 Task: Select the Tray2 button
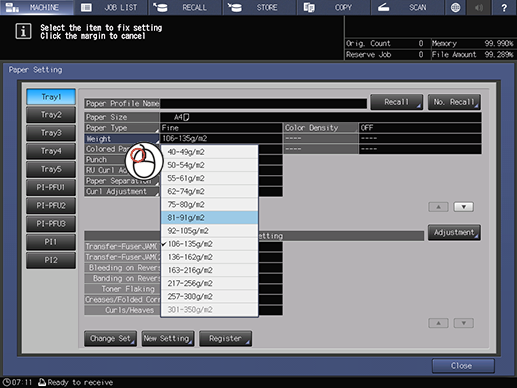click(x=51, y=115)
